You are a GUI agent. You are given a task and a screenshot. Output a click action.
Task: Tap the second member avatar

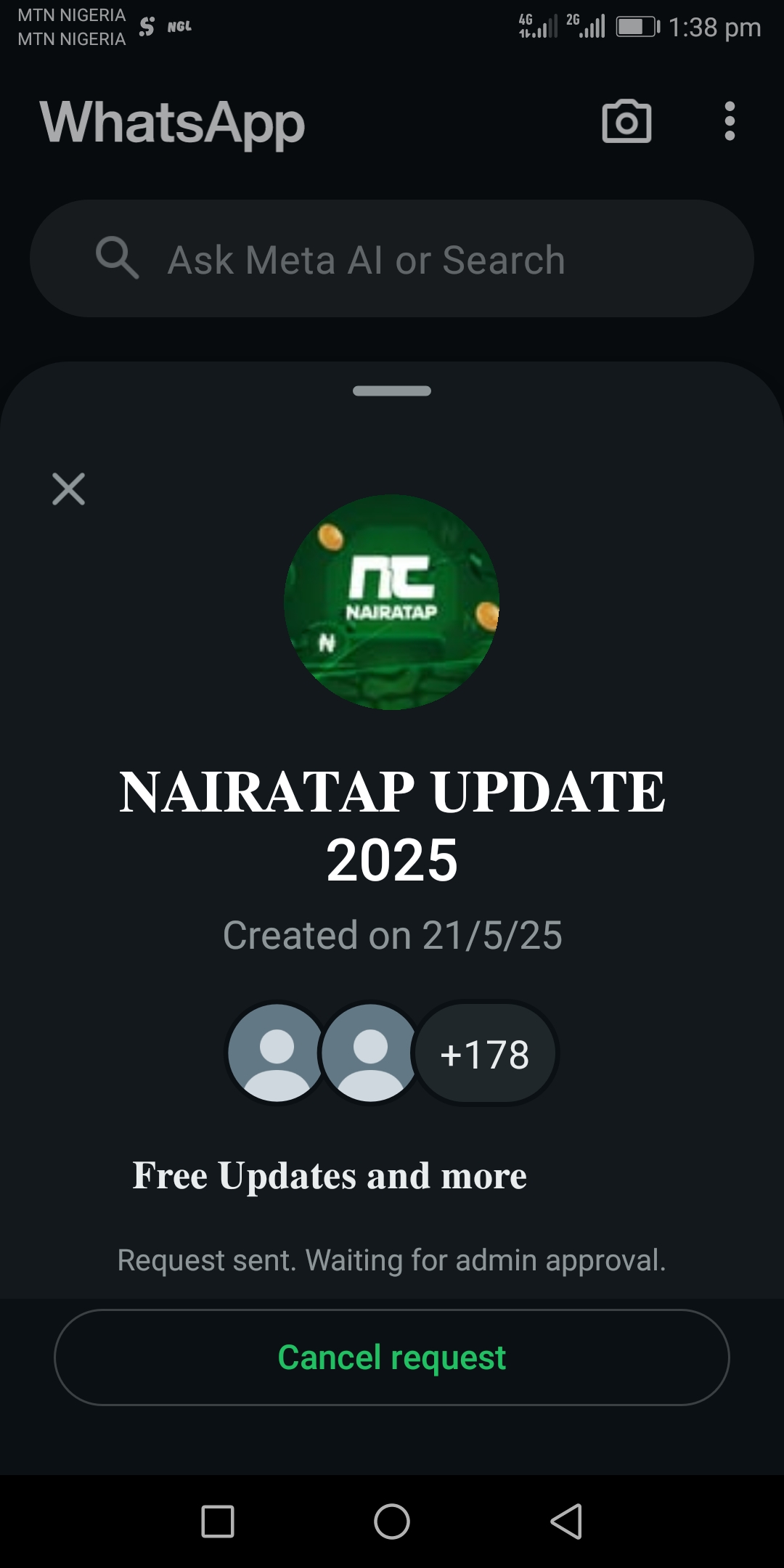[370, 1053]
